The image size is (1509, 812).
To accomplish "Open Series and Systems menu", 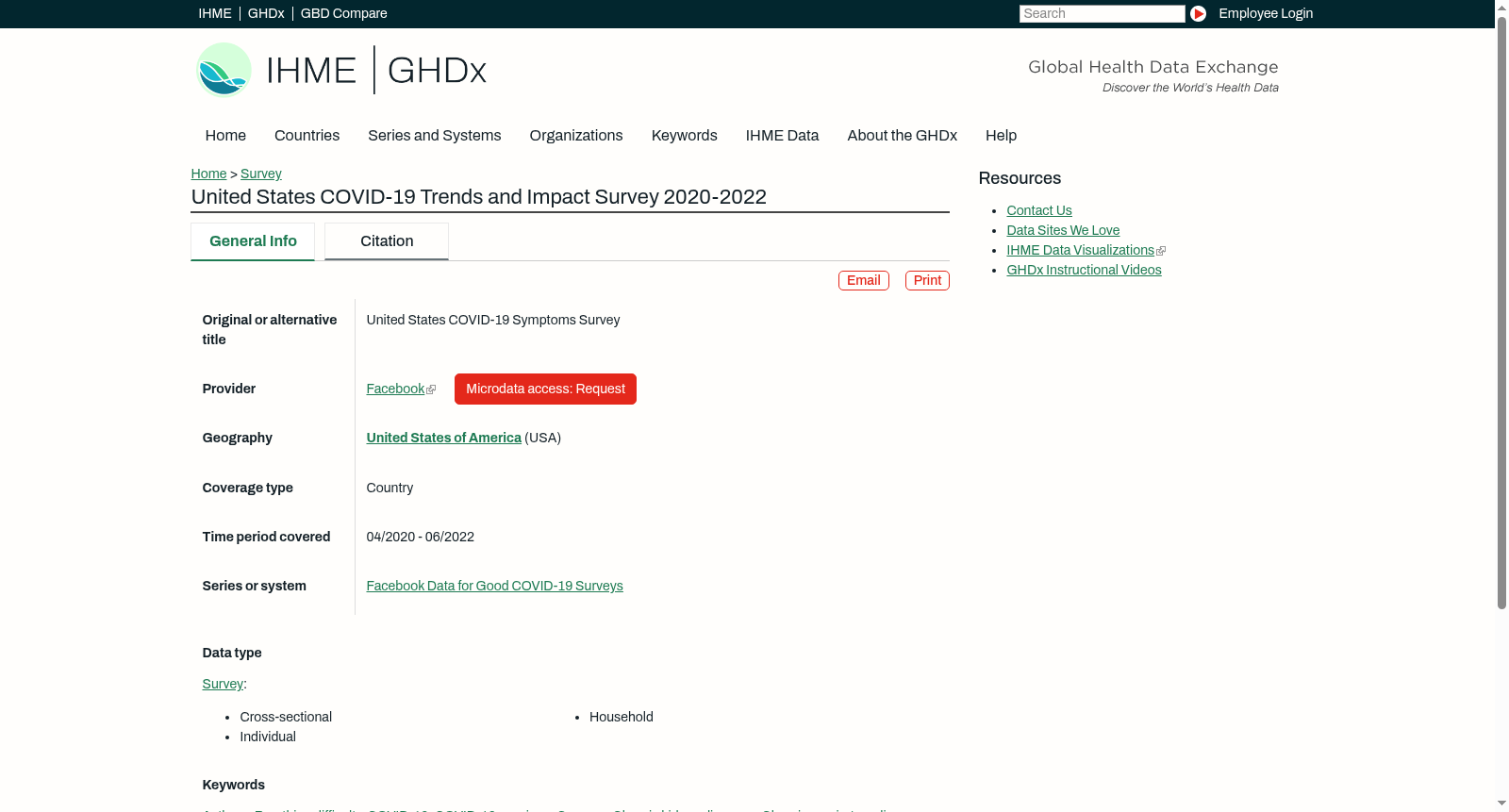I will 434,135.
